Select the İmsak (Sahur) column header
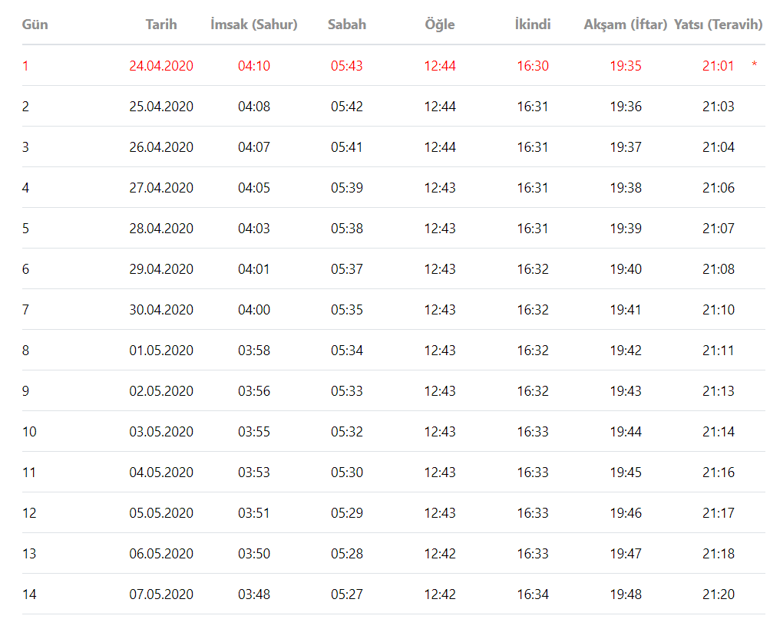The width and height of the screenshot is (770, 619). 254,24
